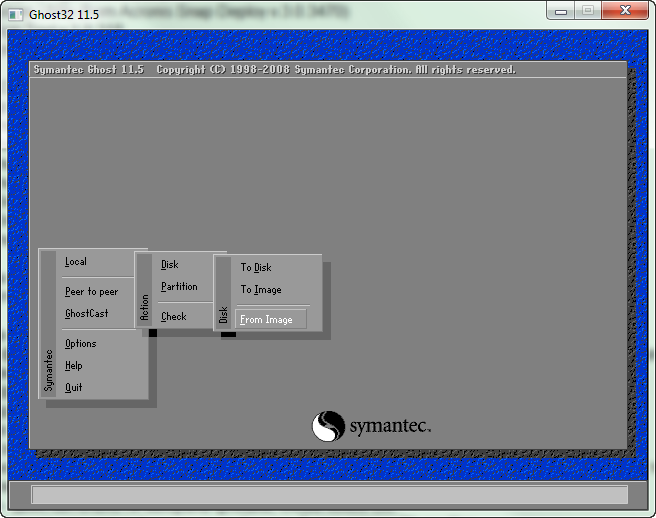Viewport: 656px width, 518px height.
Task: Click the vertical Action submenu label
Action: click(x=144, y=306)
